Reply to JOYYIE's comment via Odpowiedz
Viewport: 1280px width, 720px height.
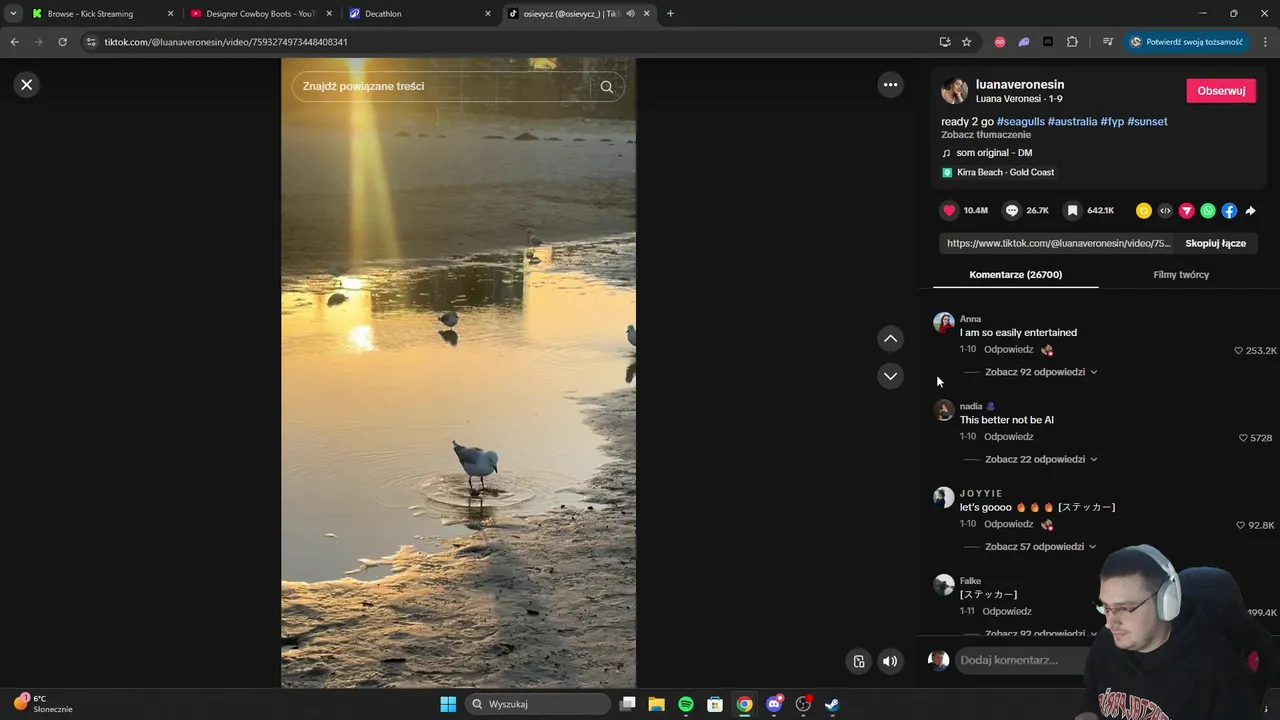point(1008,524)
